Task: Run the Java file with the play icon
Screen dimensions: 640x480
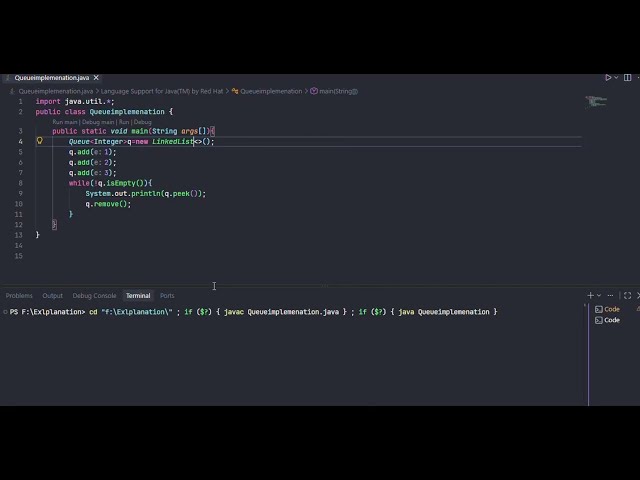Action: pos(608,78)
